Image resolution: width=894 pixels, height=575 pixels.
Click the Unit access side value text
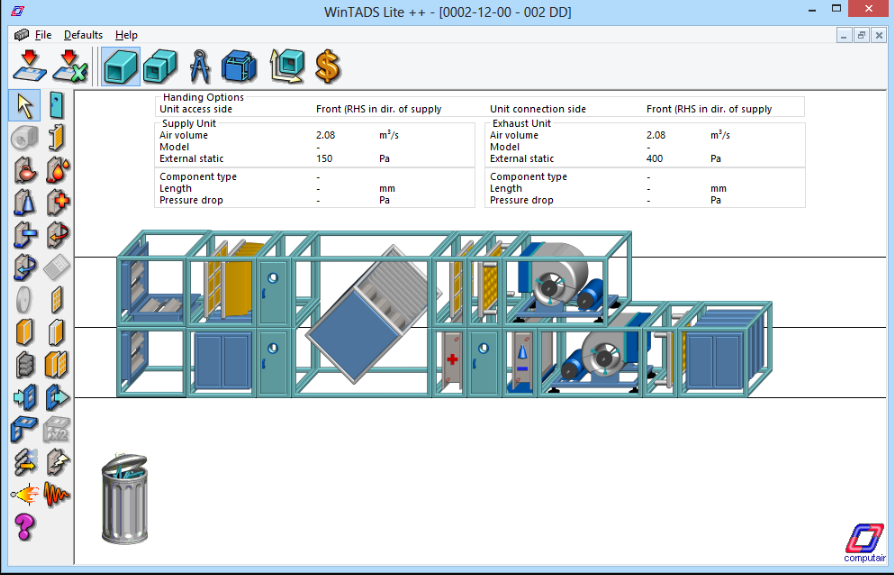coord(379,109)
